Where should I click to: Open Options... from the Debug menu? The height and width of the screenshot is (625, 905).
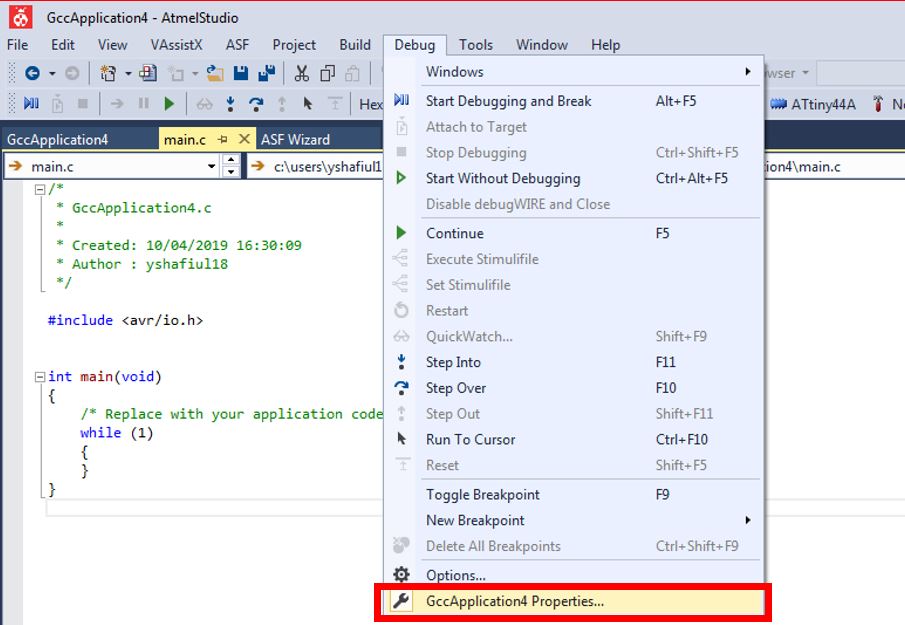click(574, 575)
